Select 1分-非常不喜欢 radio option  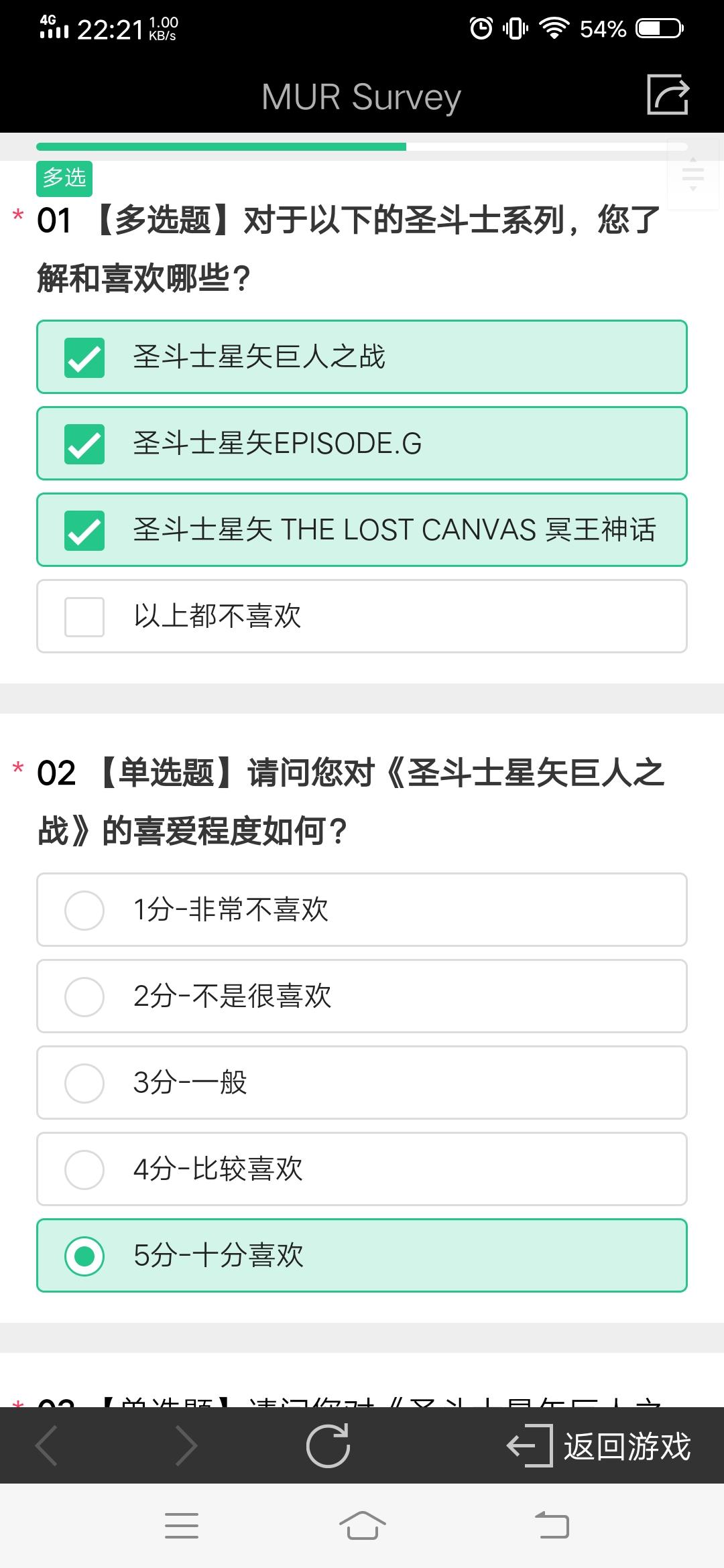tap(362, 910)
